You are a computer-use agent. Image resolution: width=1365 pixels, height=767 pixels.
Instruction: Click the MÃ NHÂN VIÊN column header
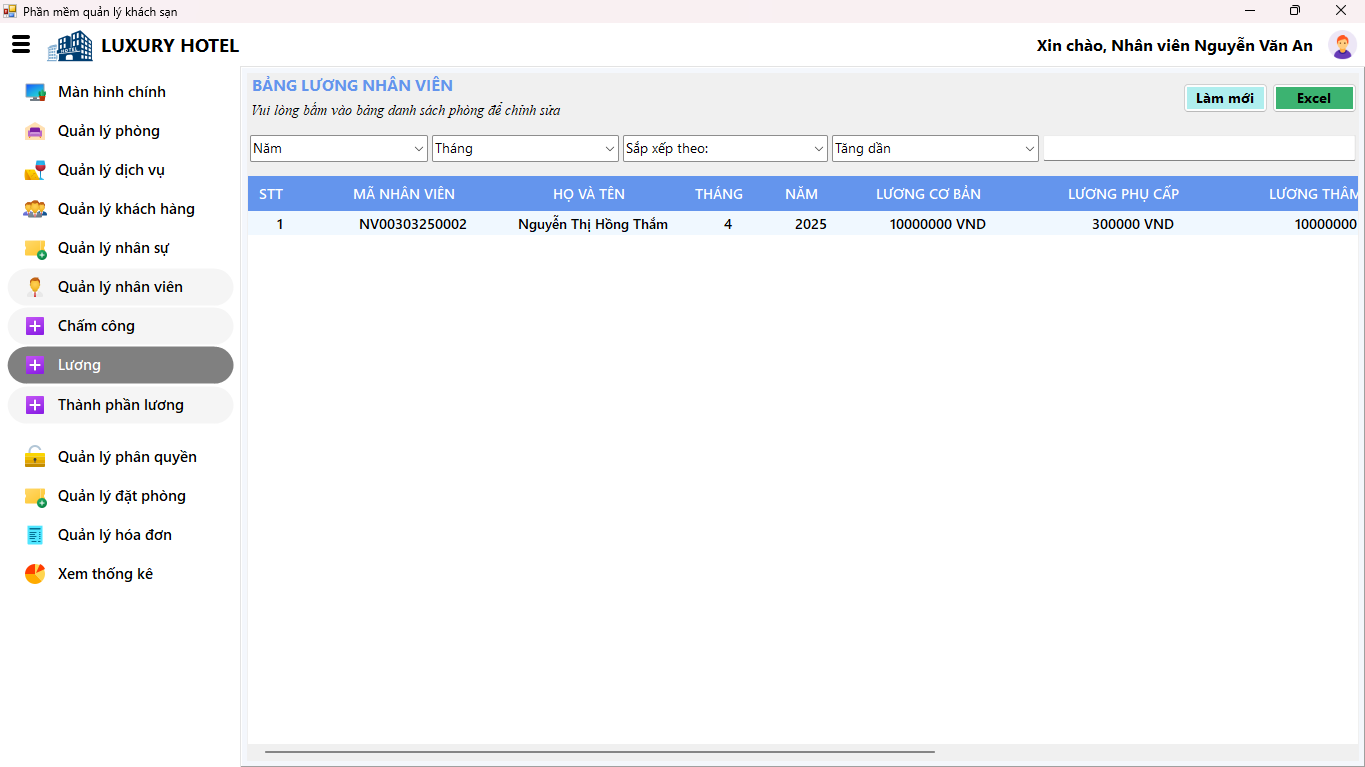404,194
